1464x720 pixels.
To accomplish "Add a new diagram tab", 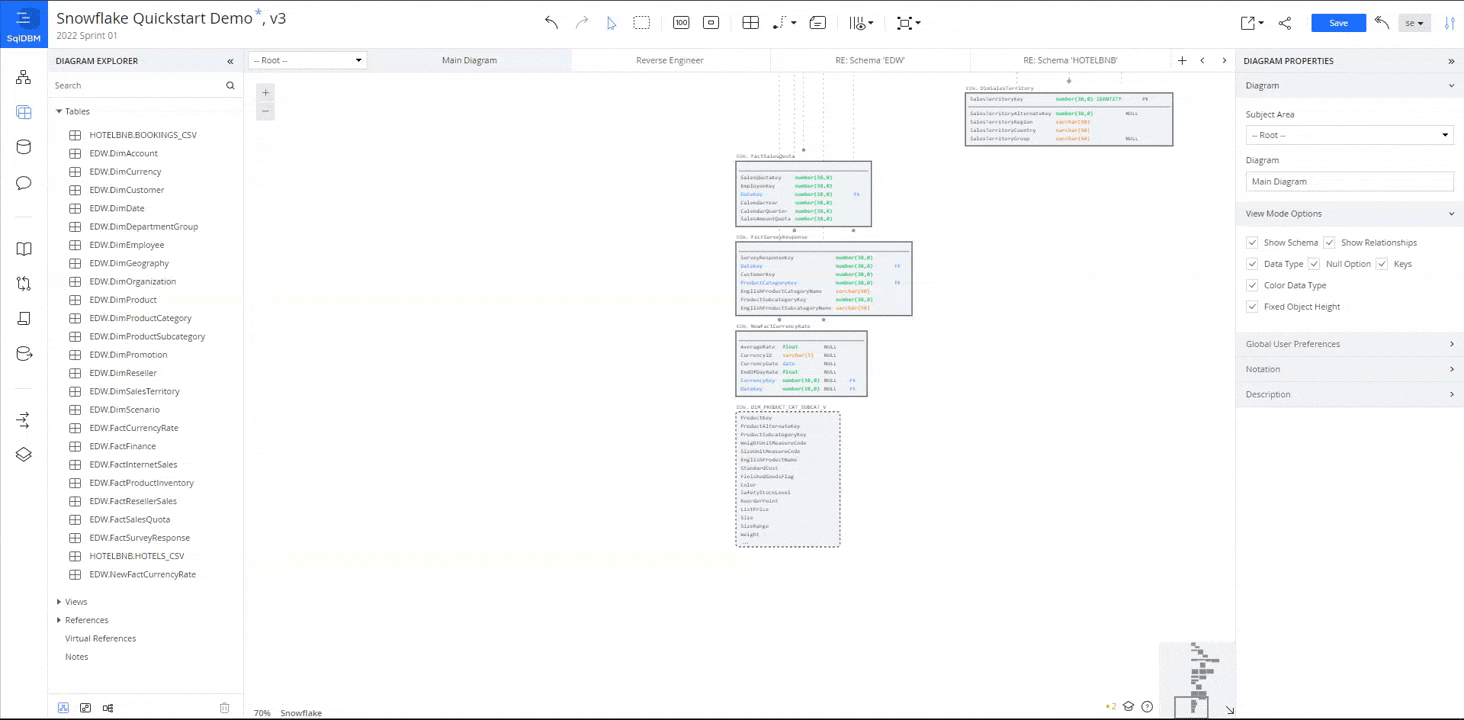I will pos(1182,61).
